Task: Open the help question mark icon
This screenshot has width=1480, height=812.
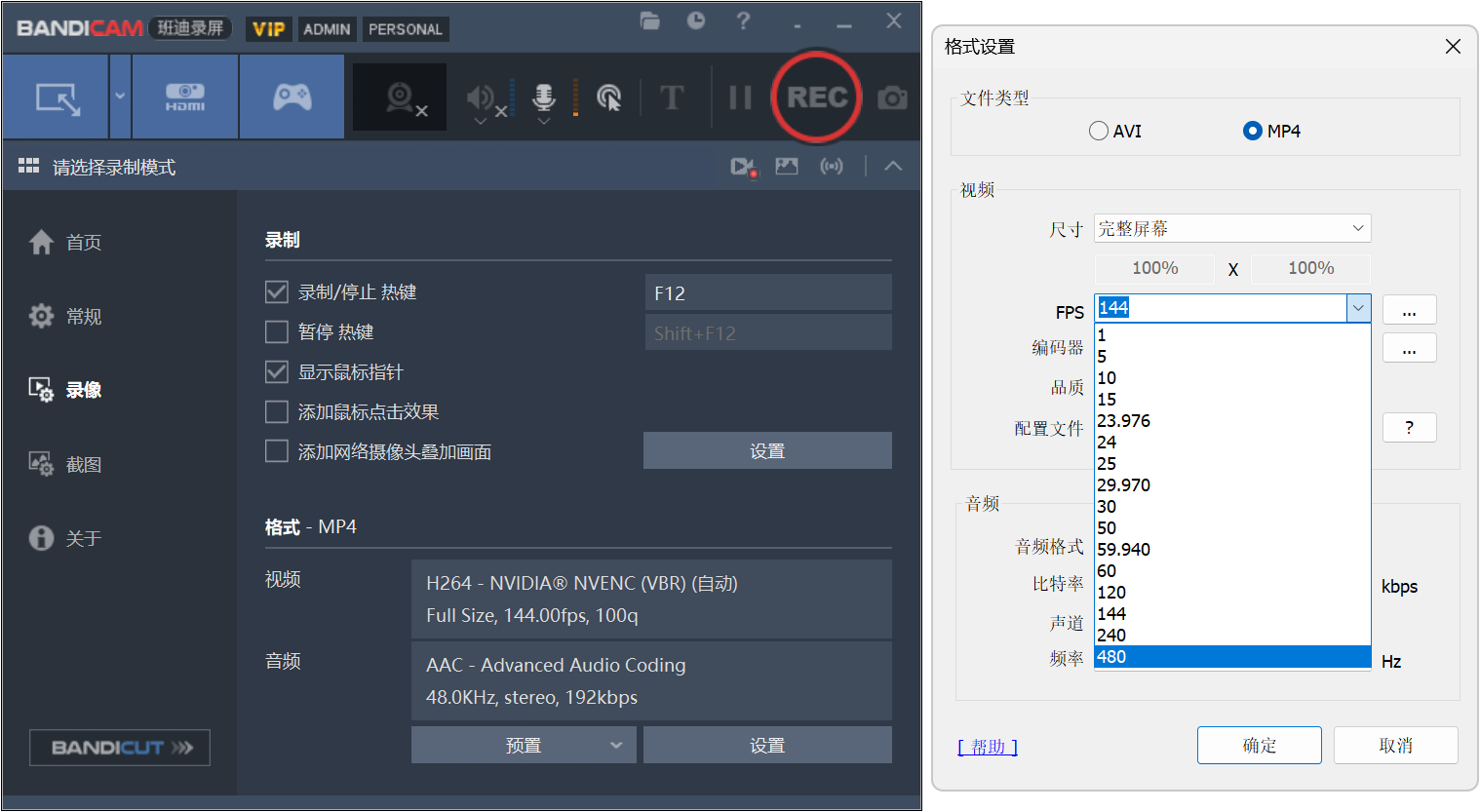Action: [744, 20]
